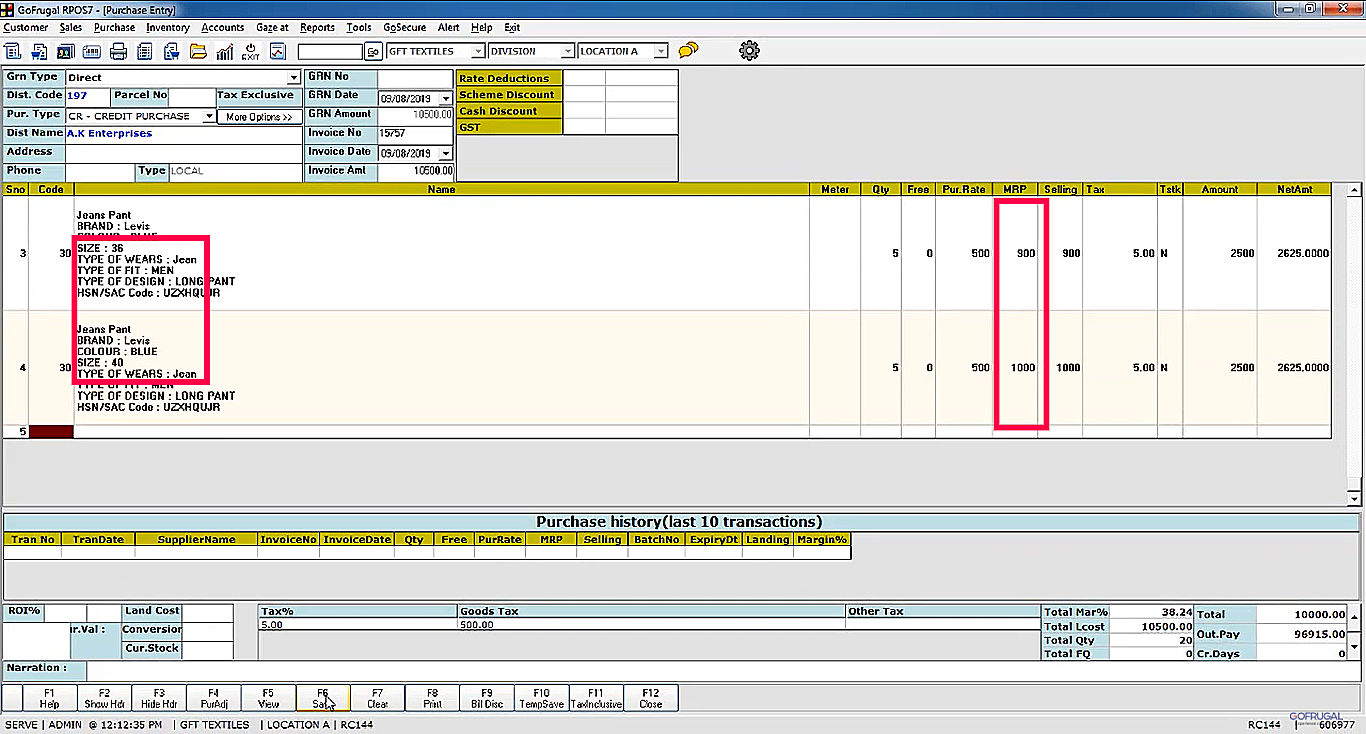This screenshot has width=1366, height=734.
Task: Click the Selling cell showing 1000
Action: point(1061,368)
